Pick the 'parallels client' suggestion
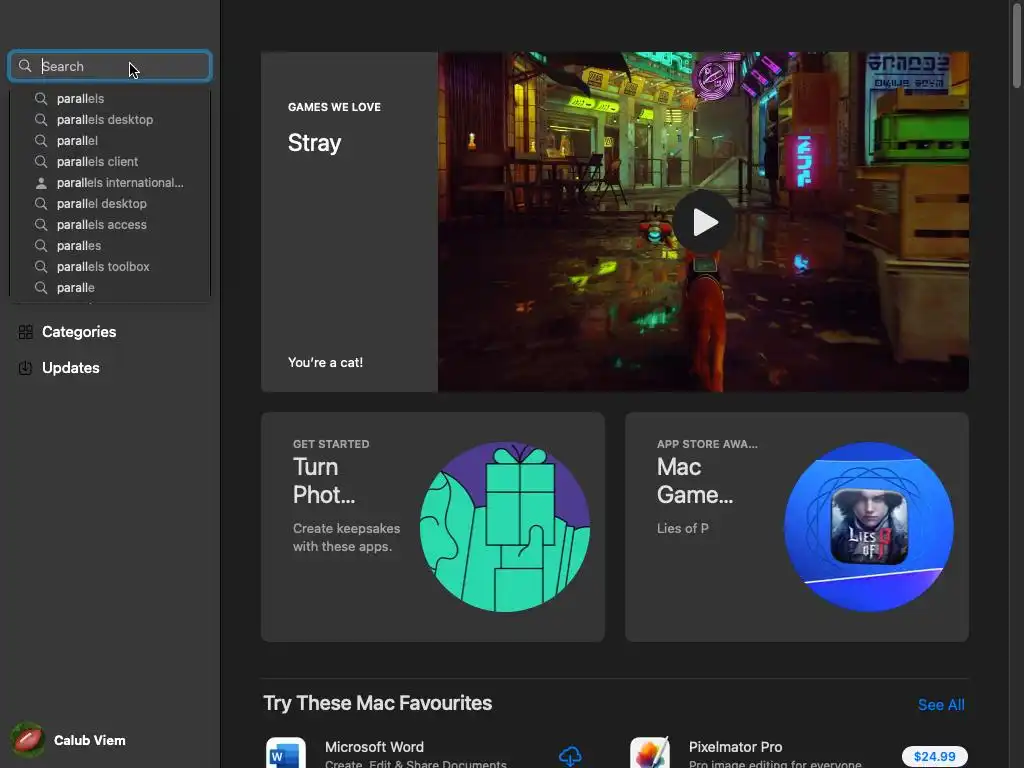 (110, 161)
